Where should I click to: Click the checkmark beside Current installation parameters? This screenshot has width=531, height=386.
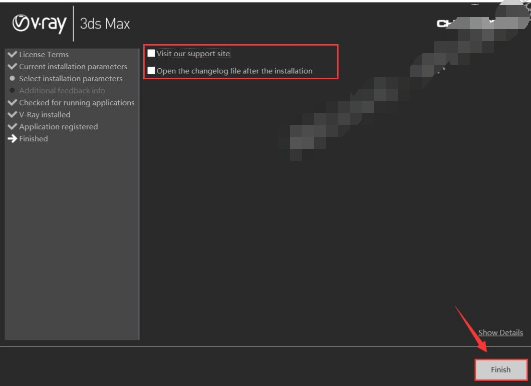[12, 66]
